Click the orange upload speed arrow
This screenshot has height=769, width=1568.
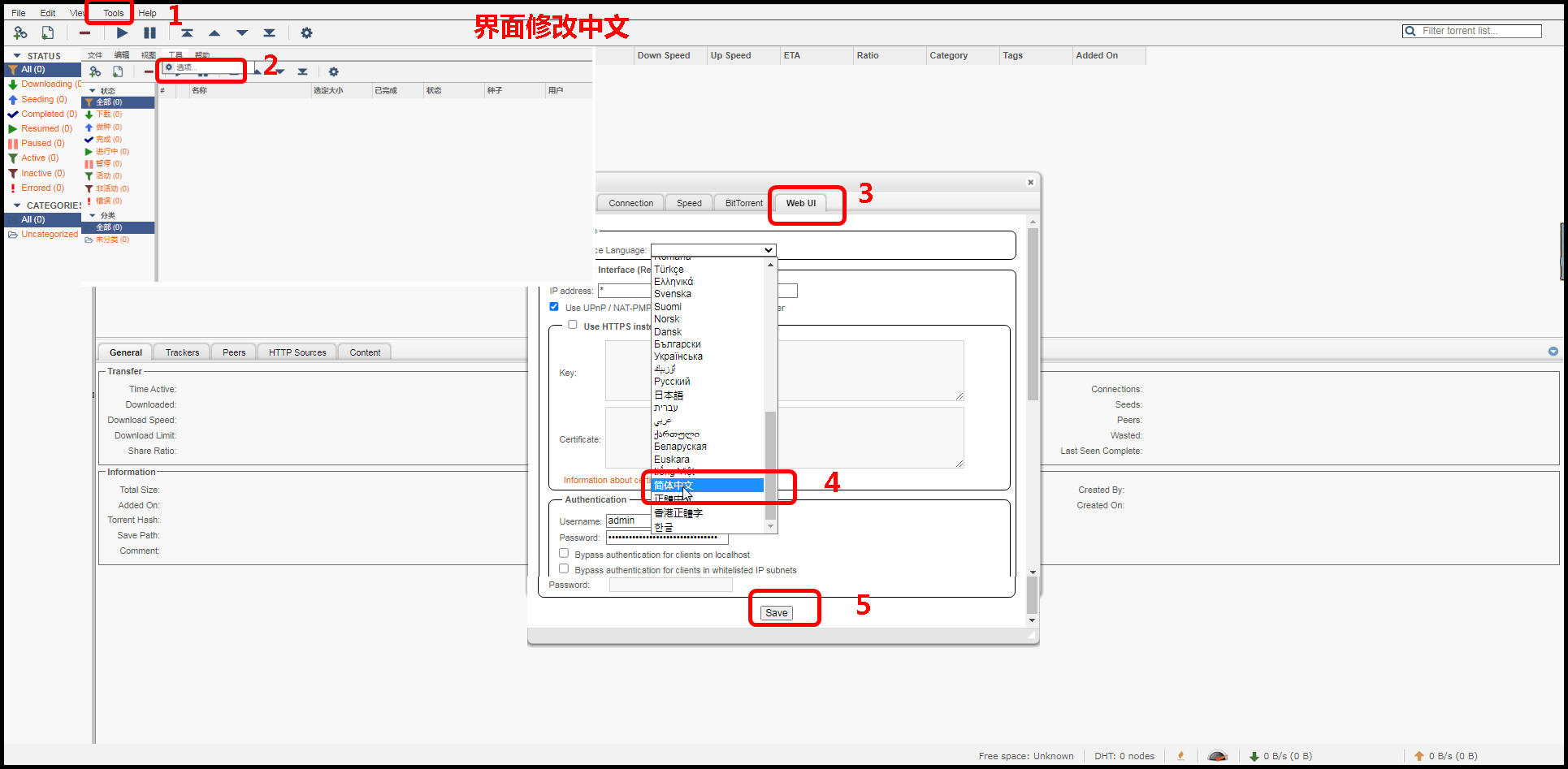coord(1419,756)
